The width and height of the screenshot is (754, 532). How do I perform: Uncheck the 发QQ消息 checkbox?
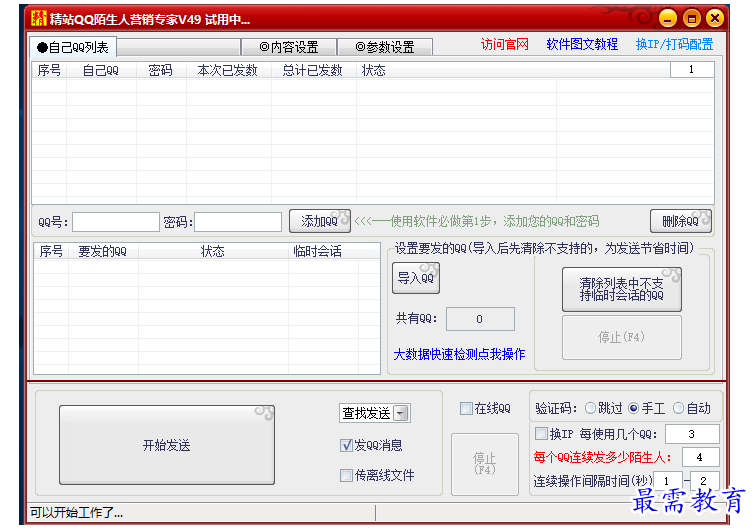click(347, 445)
